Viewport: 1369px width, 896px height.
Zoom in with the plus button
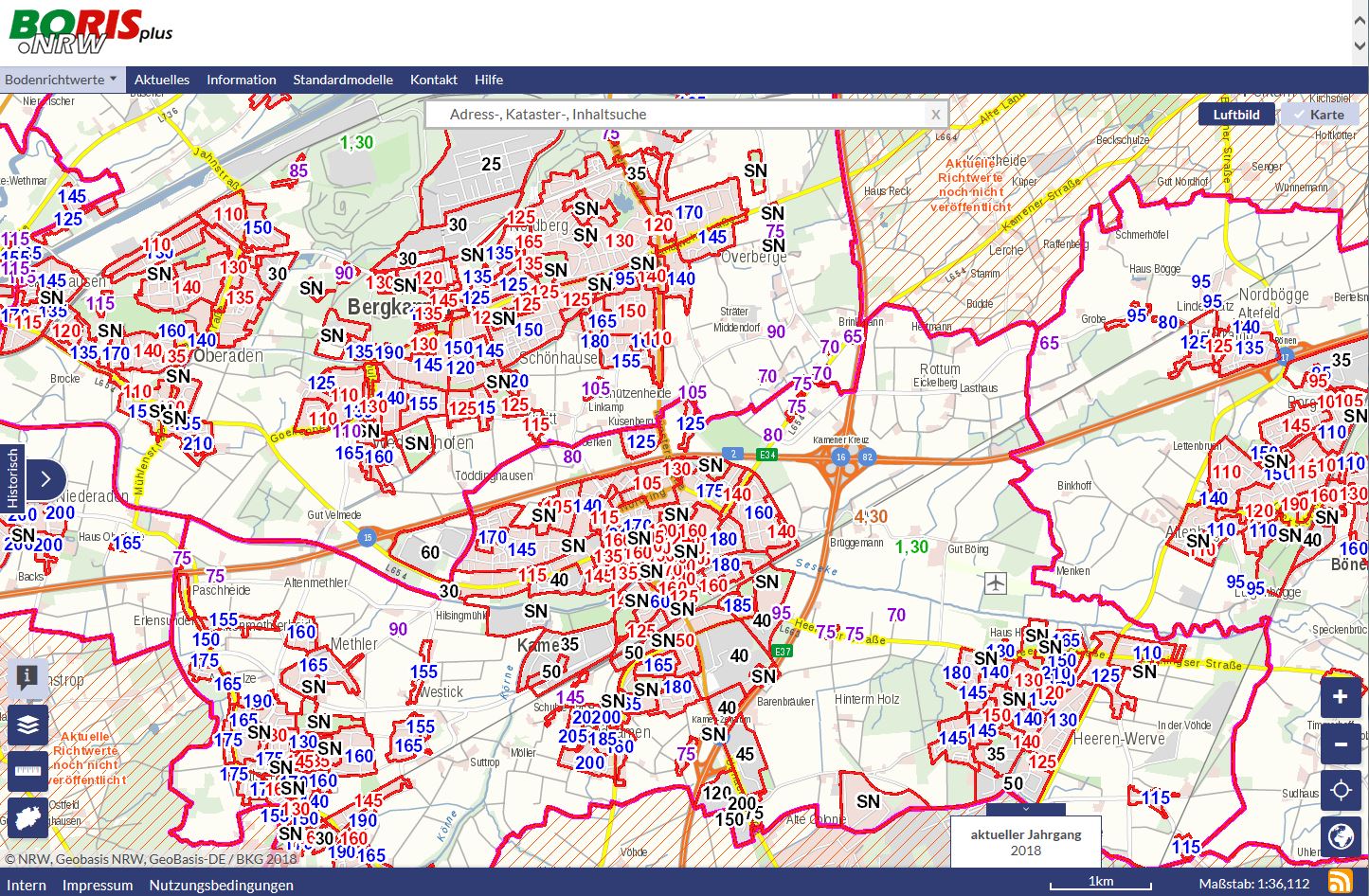[x=1340, y=698]
